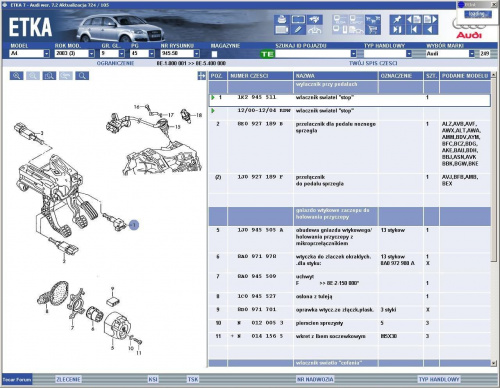Click TWÓJ SPIS CZĘŚCI link
This screenshot has width=500, height=388.
[x=373, y=63]
